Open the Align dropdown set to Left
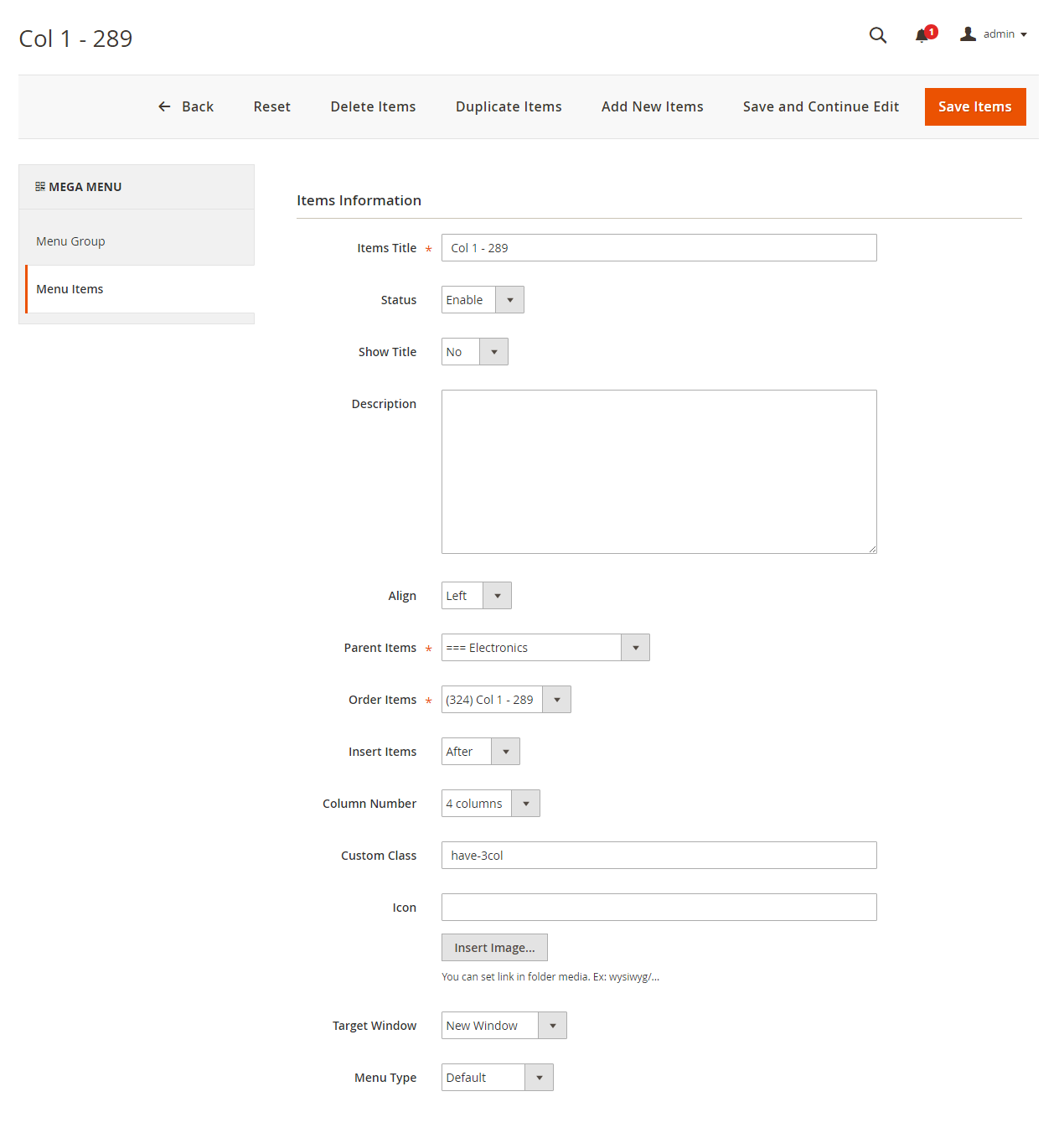The width and height of the screenshot is (1064, 1133). point(477,596)
